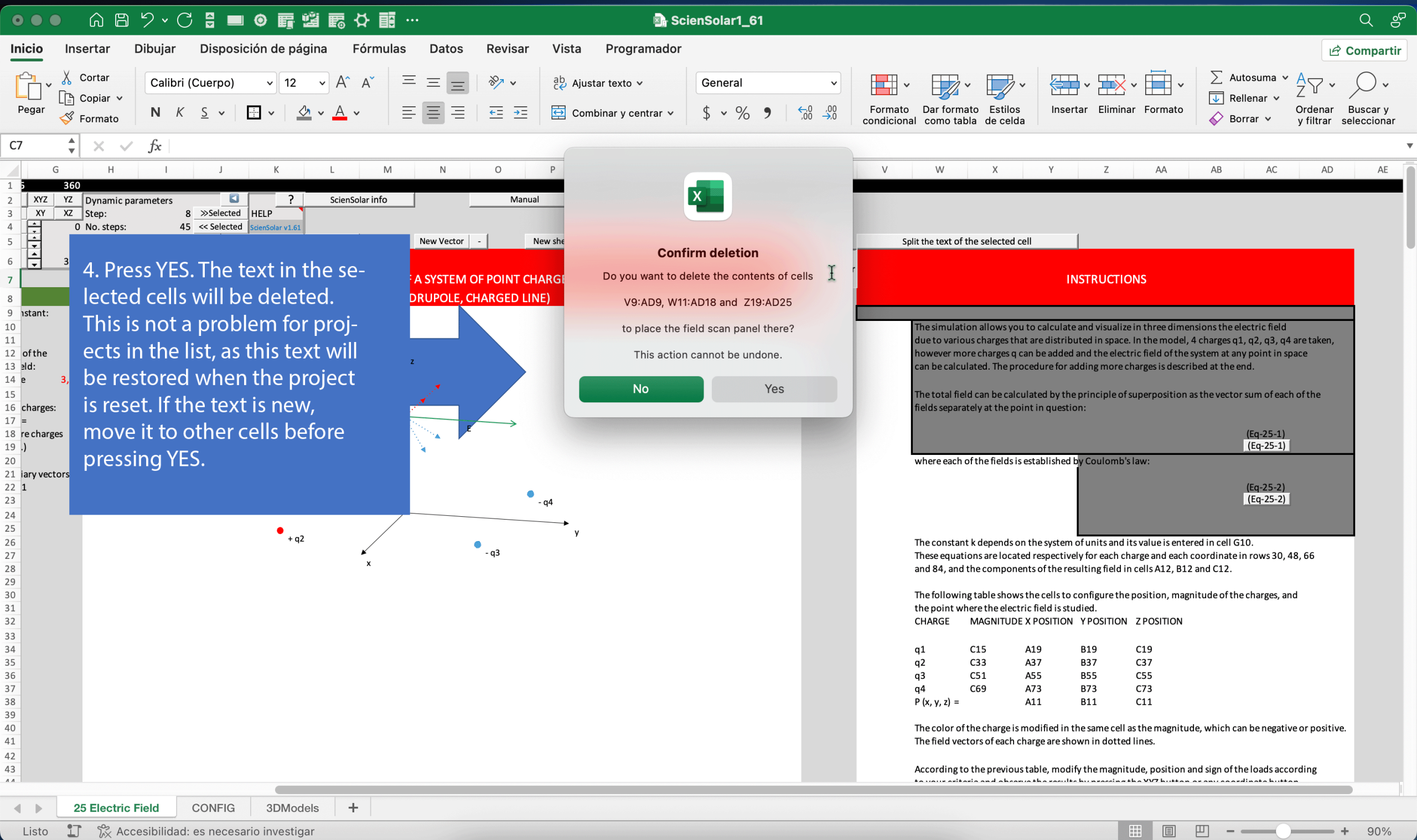The height and width of the screenshot is (840, 1417).
Task: Toggle bold formatting N button
Action: [x=155, y=113]
